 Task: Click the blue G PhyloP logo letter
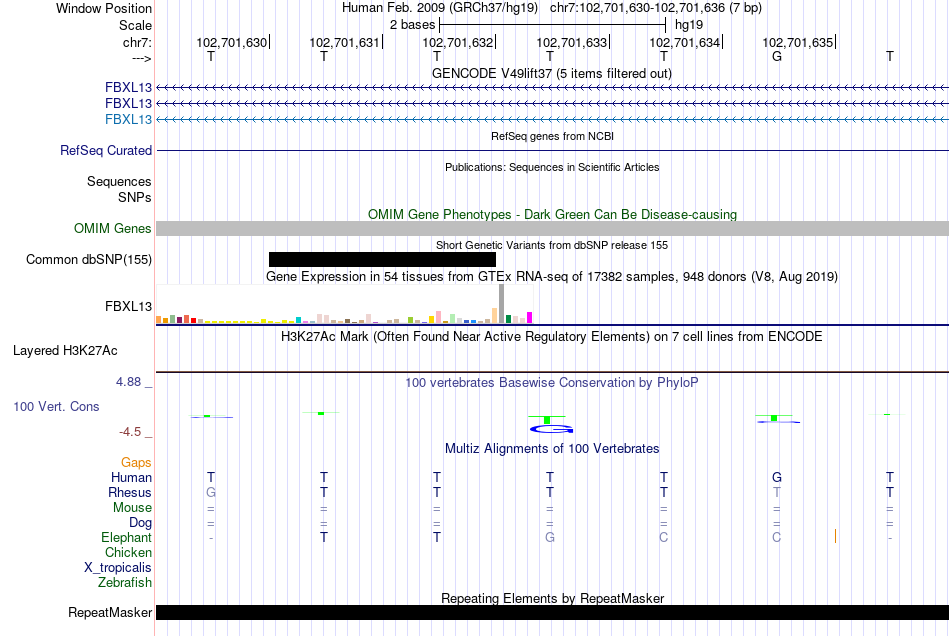click(551, 429)
